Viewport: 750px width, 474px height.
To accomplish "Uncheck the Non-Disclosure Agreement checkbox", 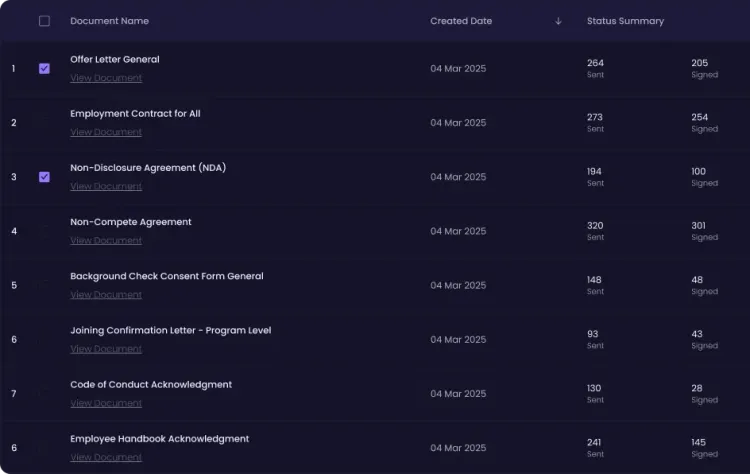I will tap(44, 177).
